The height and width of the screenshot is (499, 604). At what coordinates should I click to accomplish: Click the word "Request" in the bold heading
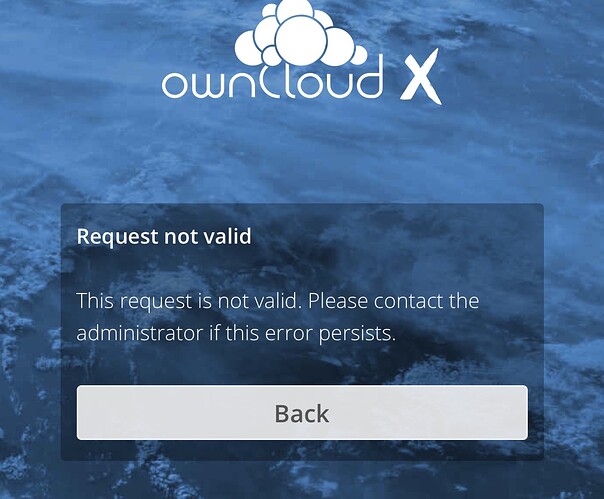(x=117, y=237)
